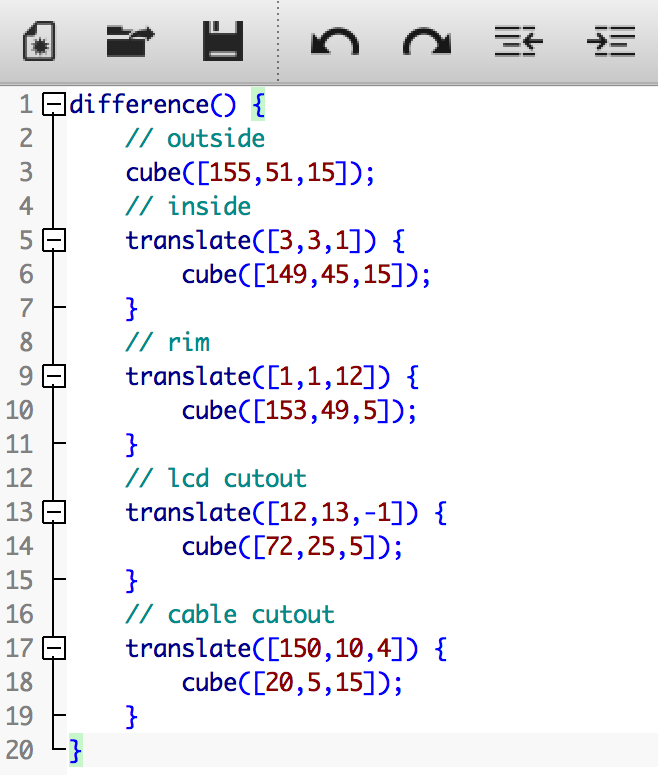This screenshot has width=658, height=775.
Task: Collapse the lcd cutout translate block
Action: point(53,512)
